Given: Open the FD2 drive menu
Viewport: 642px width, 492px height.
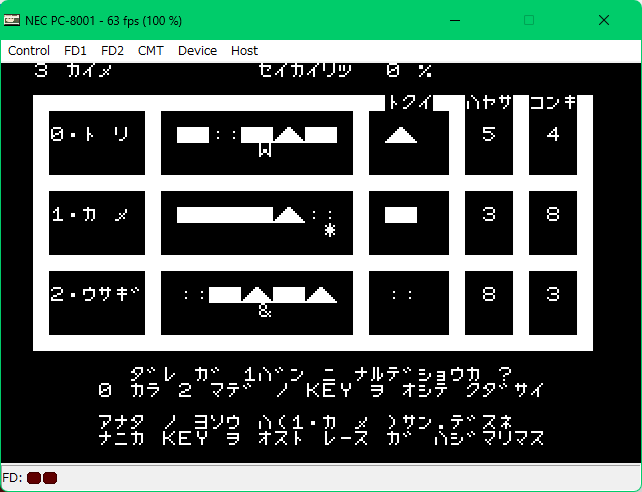Looking at the screenshot, I should click(x=112, y=50).
